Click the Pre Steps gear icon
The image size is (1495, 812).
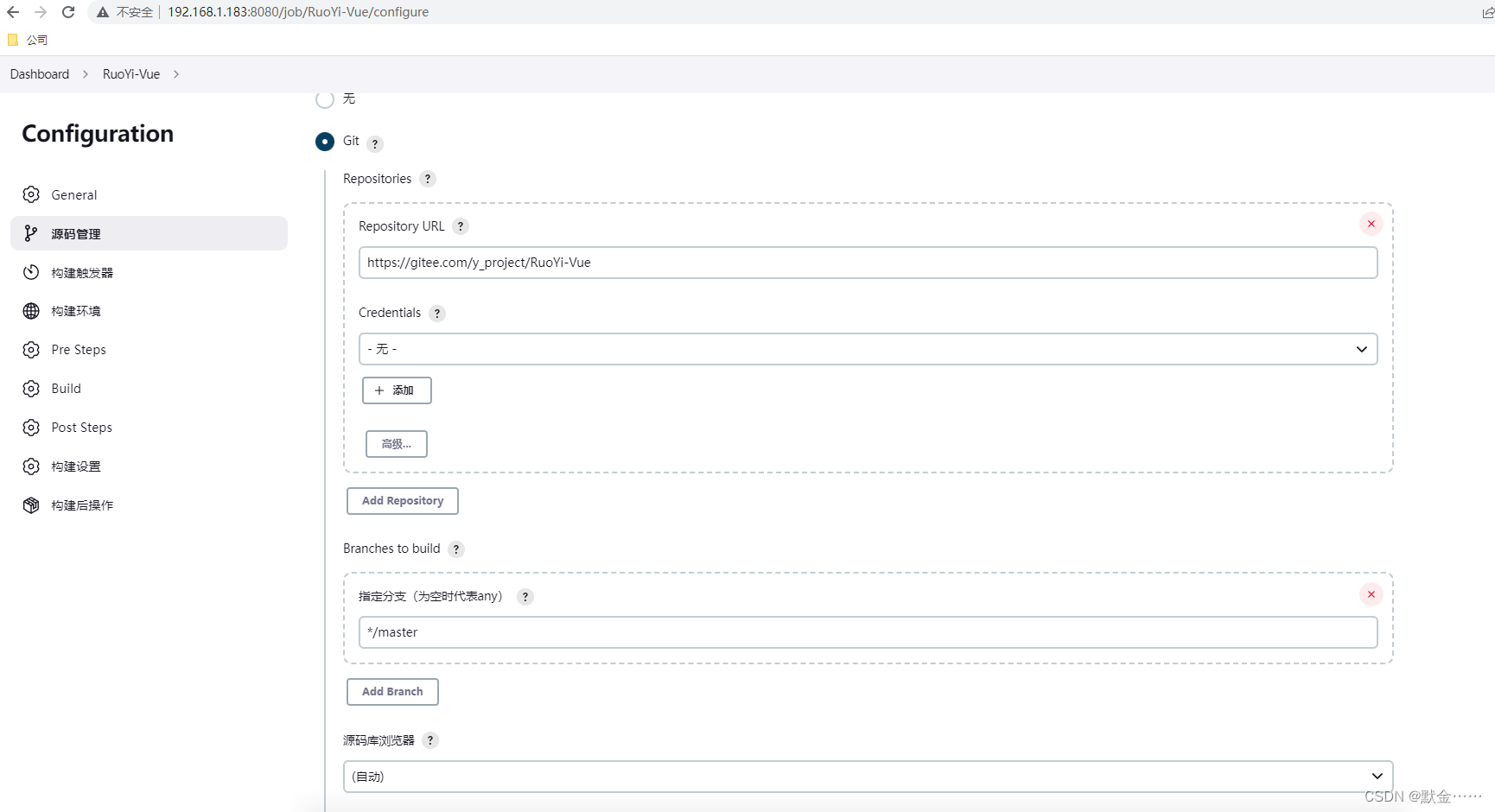(31, 350)
